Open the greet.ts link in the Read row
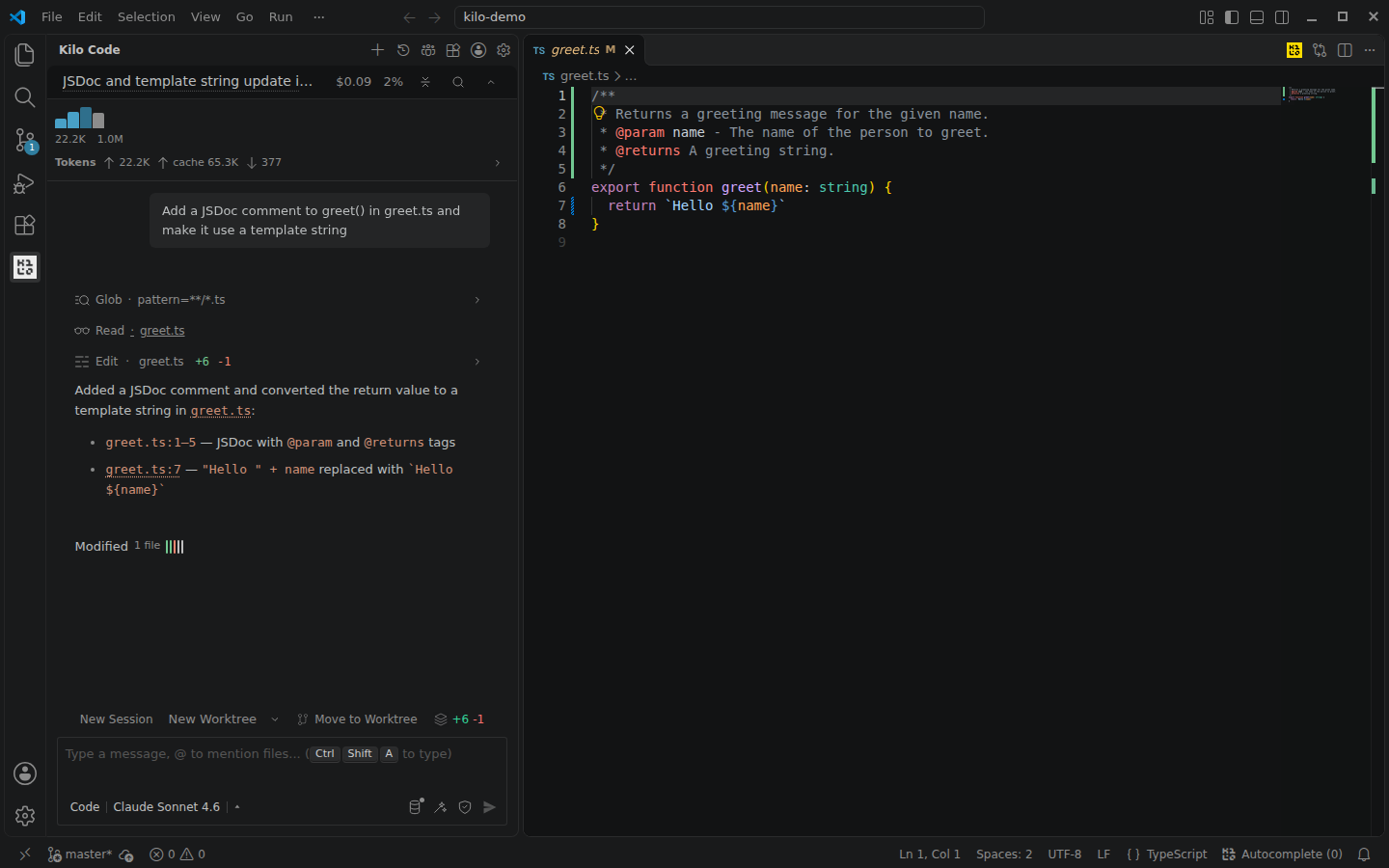This screenshot has height=868, width=1389. tap(162, 331)
